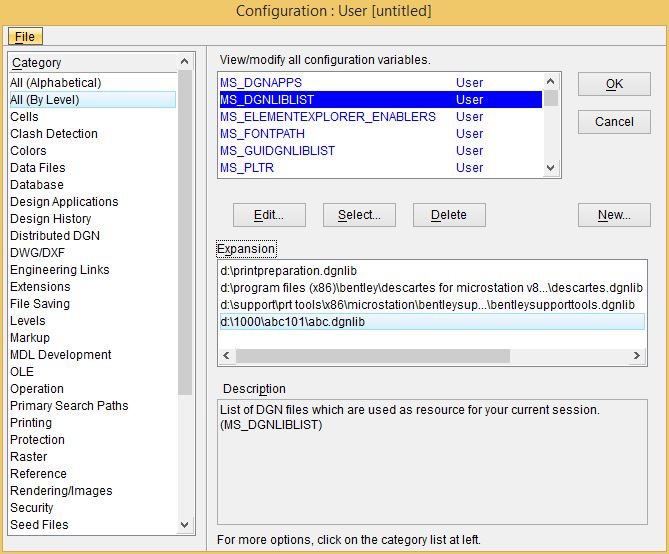This screenshot has height=554, width=669.
Task: Open the File menu
Action: (25, 37)
